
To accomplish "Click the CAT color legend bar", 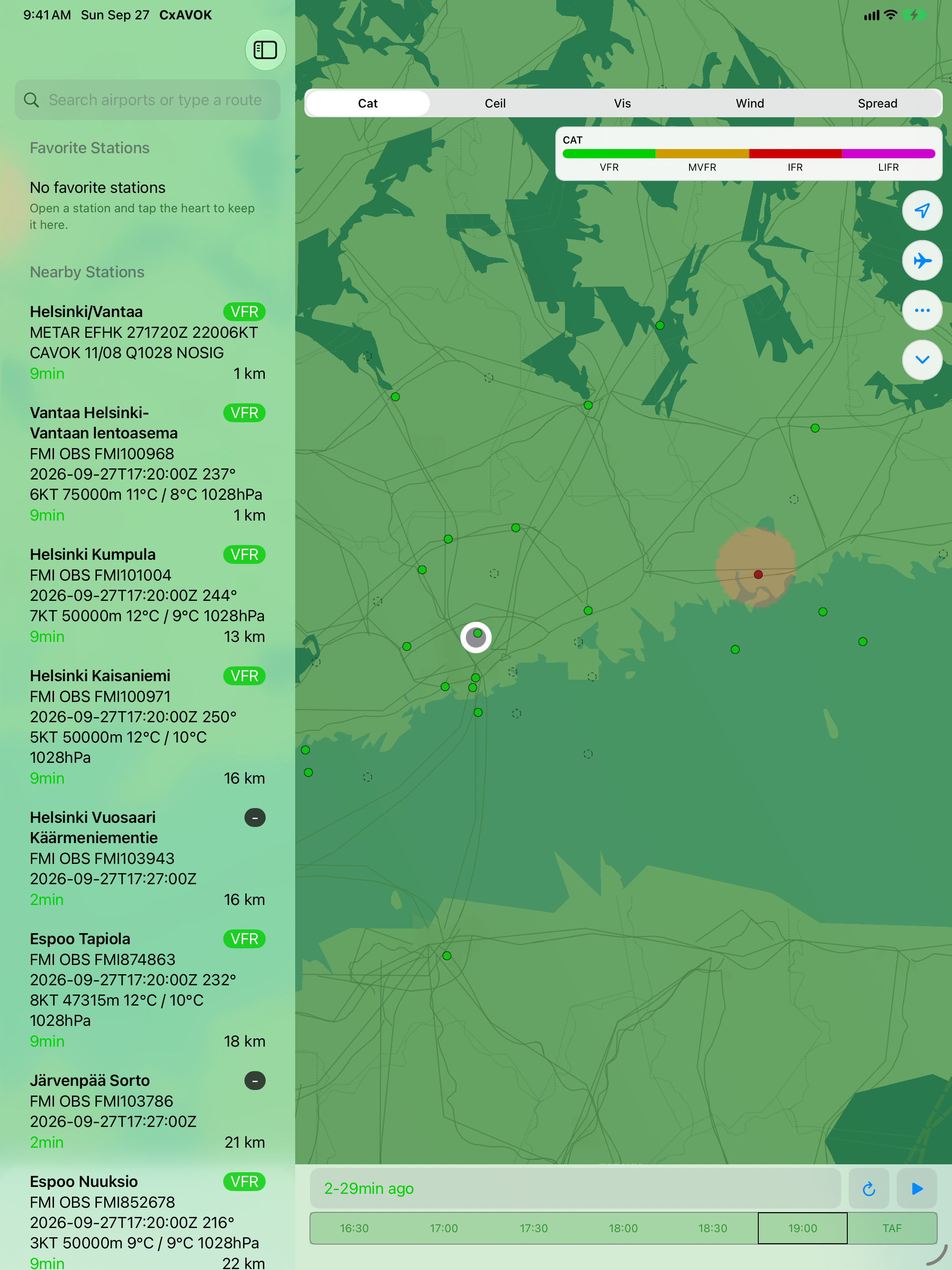I will [x=748, y=153].
